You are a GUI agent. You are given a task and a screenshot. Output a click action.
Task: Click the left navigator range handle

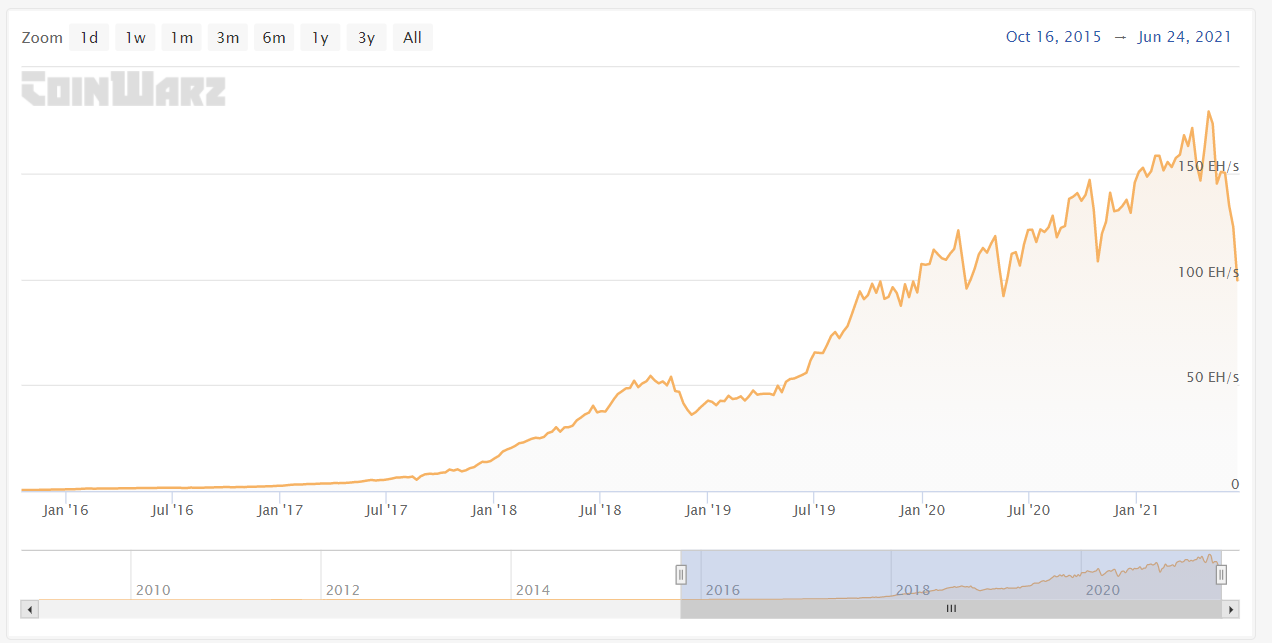(681, 574)
